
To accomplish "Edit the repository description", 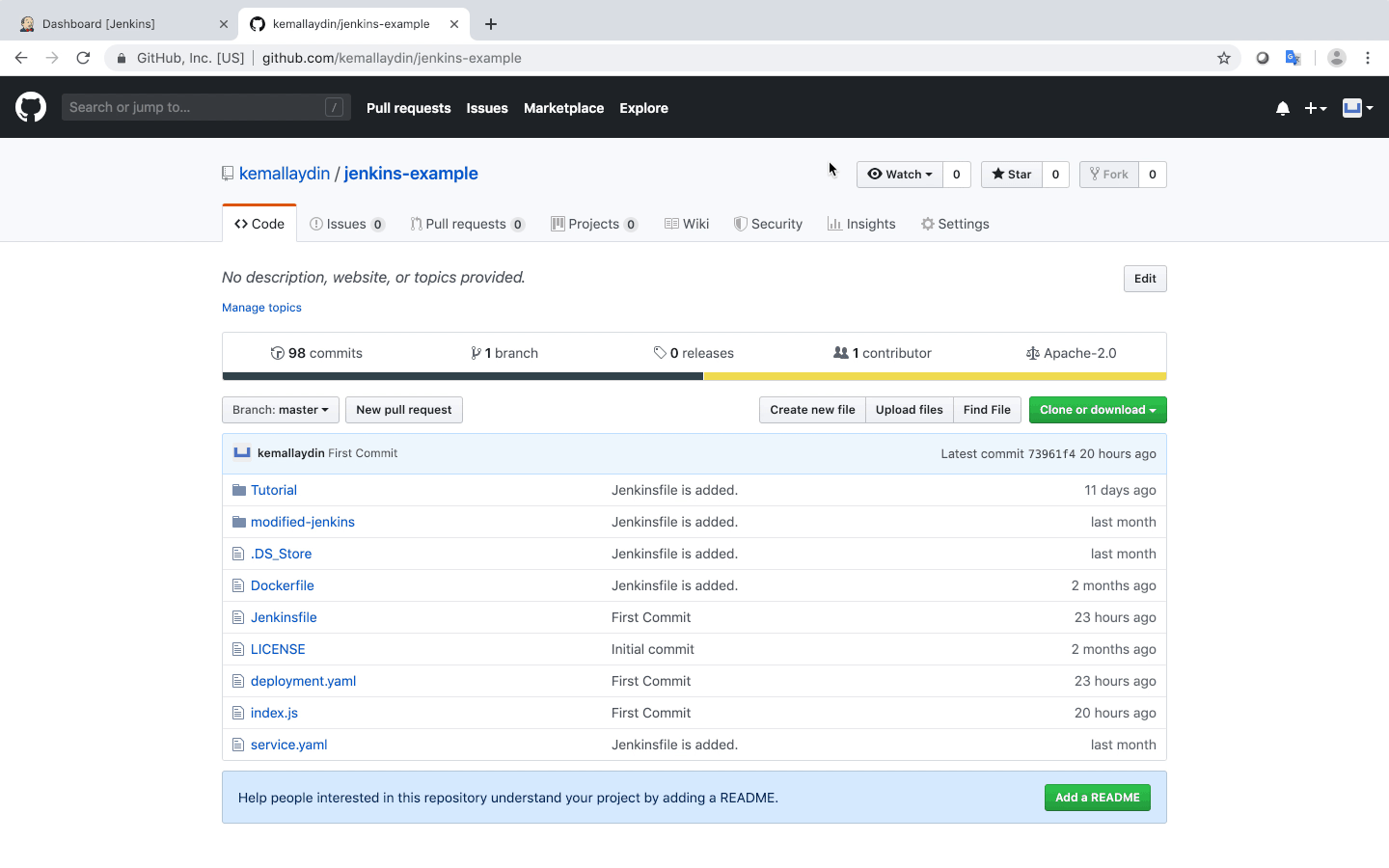I will point(1145,279).
